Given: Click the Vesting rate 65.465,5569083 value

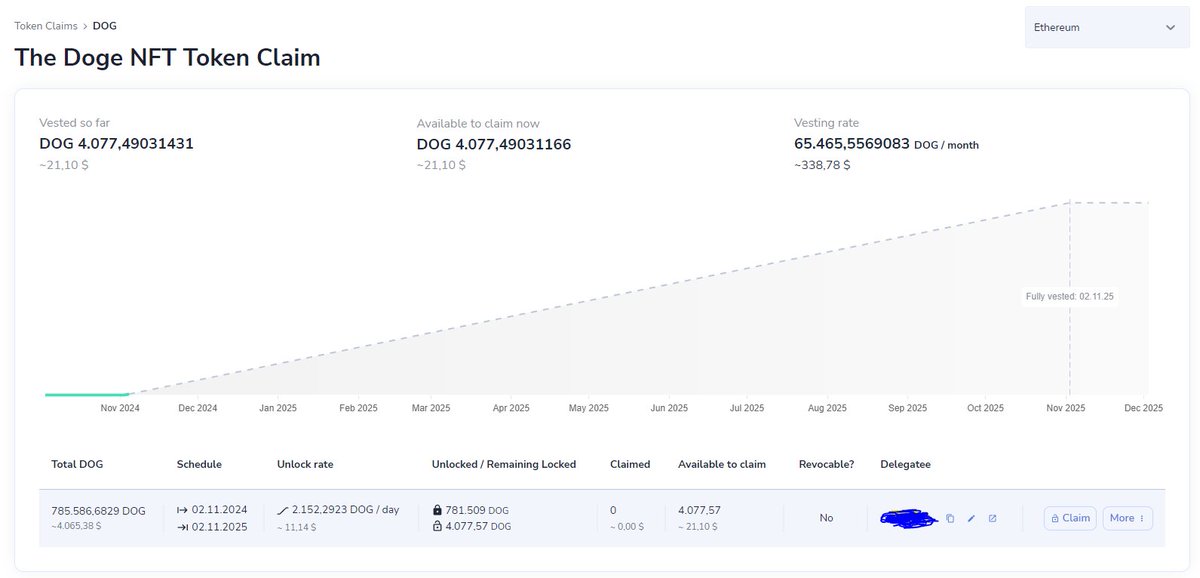Looking at the screenshot, I should 852,144.
